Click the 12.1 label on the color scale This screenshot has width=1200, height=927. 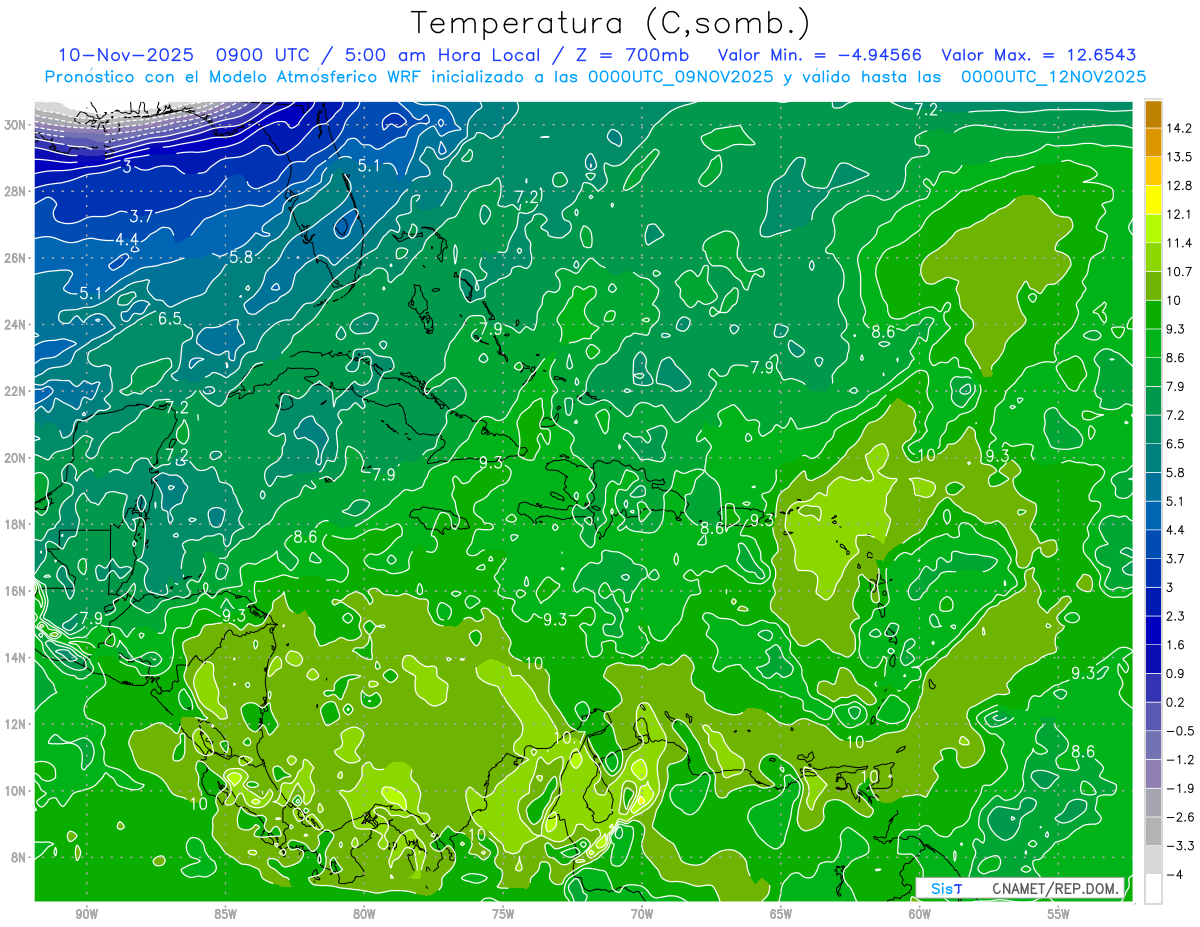[1180, 214]
